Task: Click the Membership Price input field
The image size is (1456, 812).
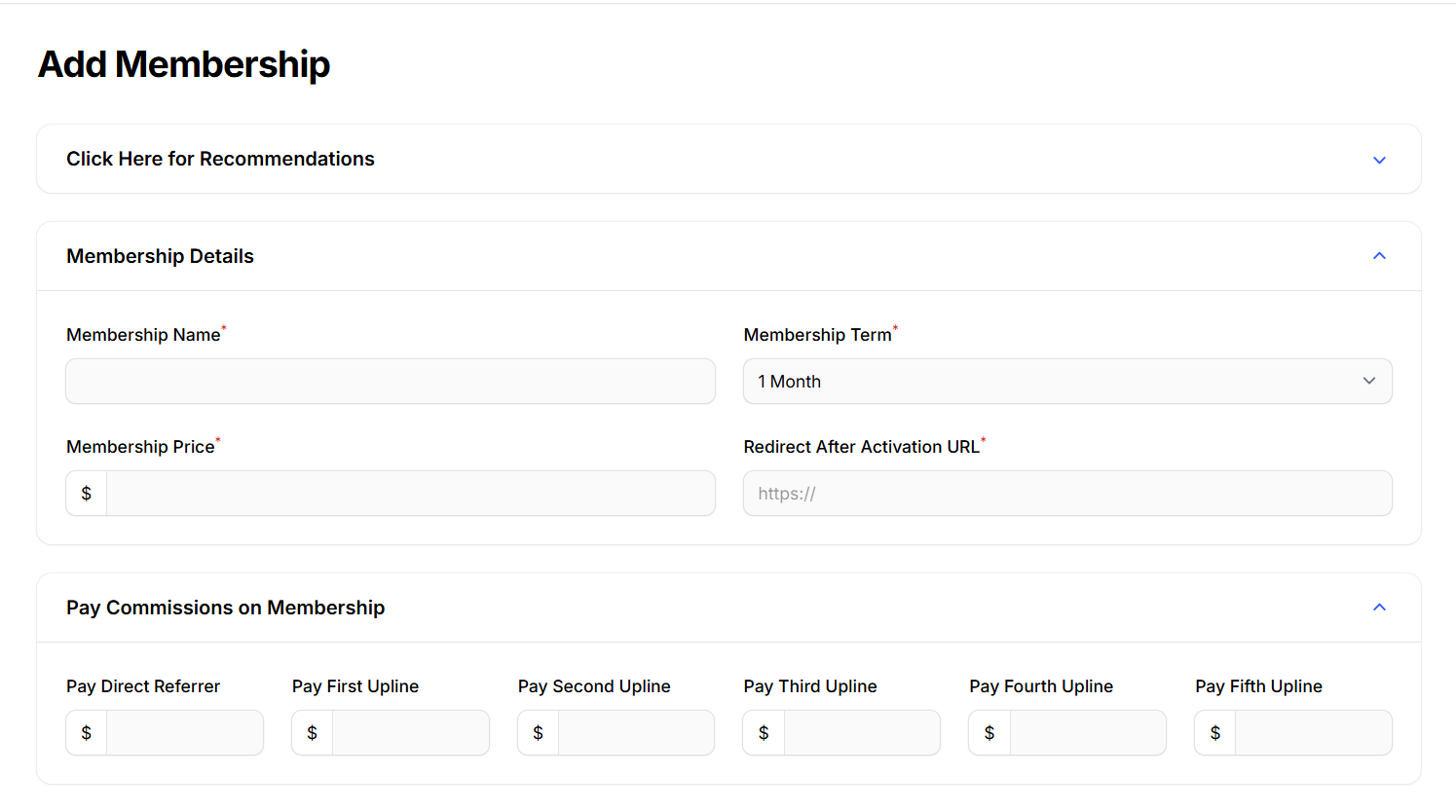Action: point(410,494)
